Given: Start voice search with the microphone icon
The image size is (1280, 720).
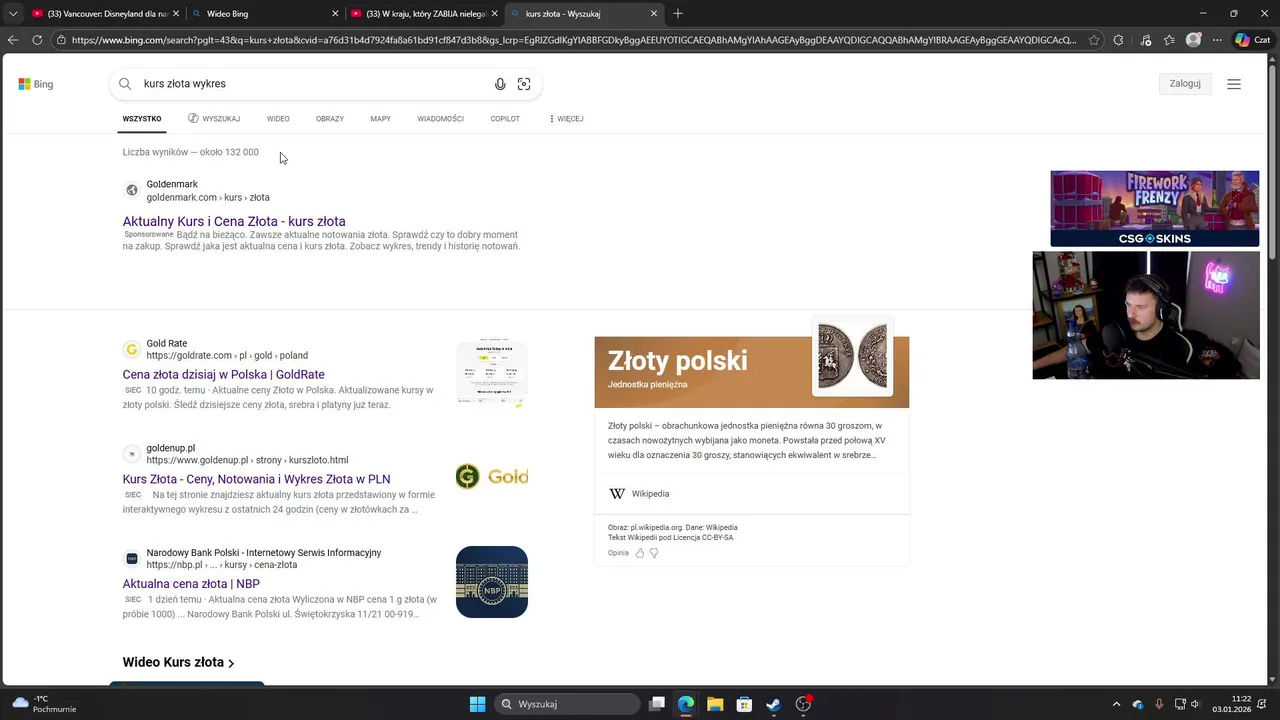Looking at the screenshot, I should pos(500,84).
